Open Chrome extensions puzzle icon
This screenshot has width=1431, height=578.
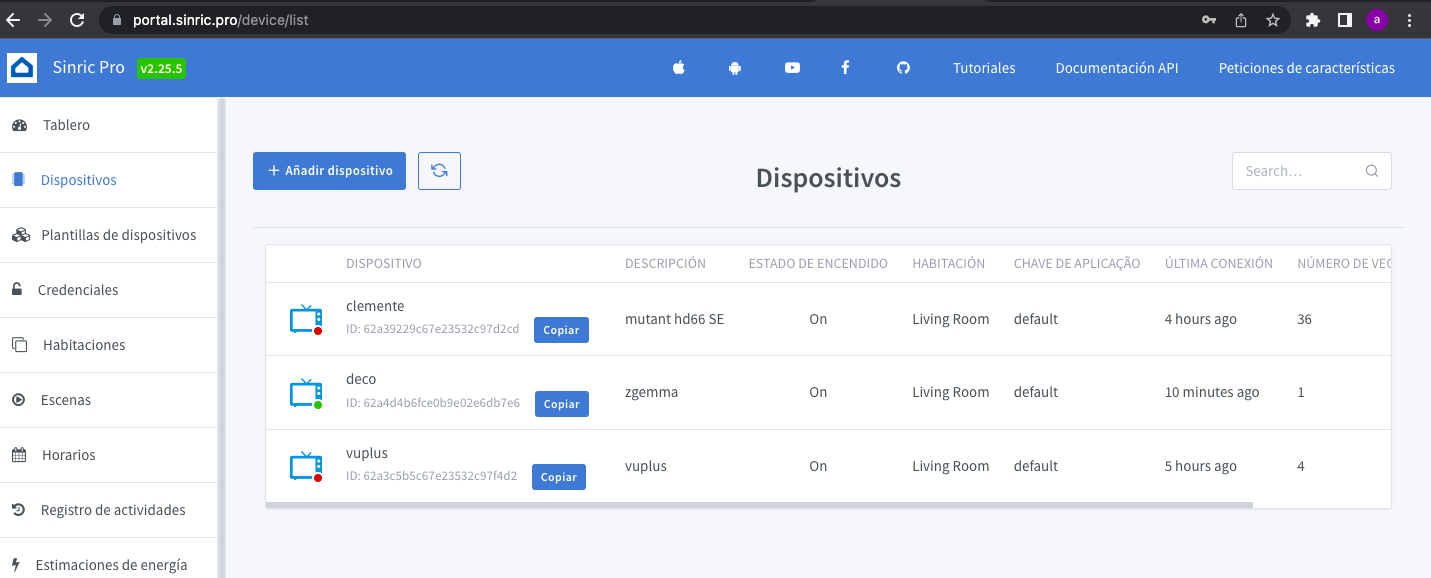pyautogui.click(x=1313, y=20)
